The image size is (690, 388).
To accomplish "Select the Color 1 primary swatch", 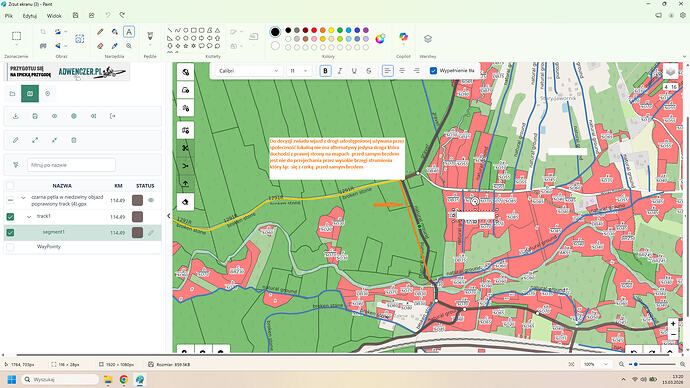I will (275, 32).
